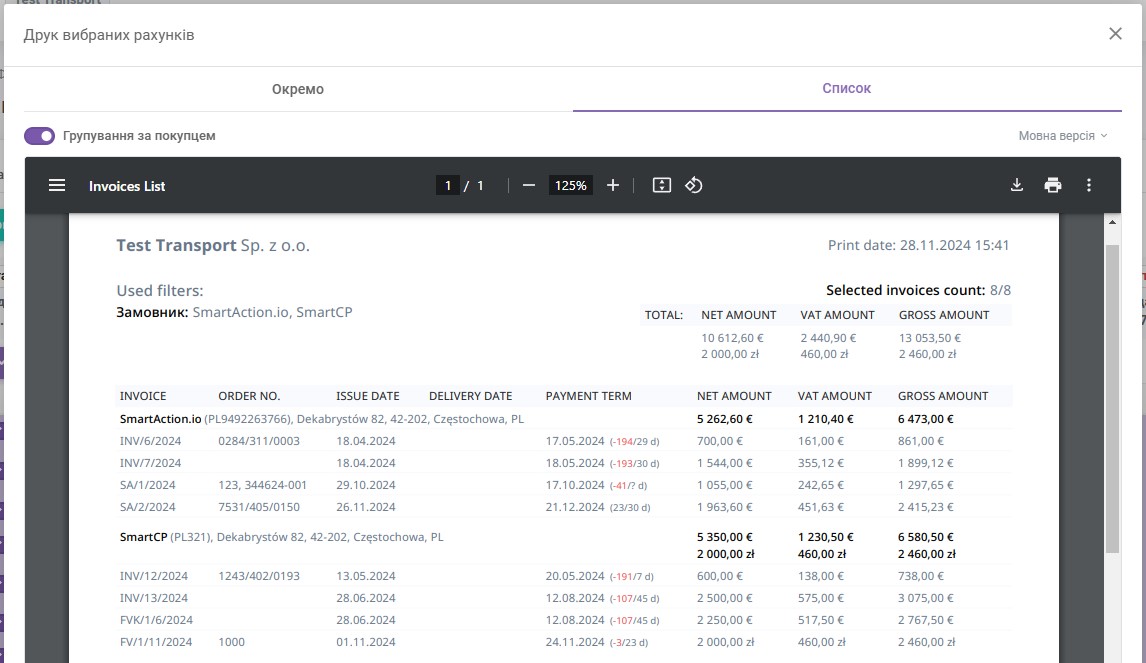The image size is (1146, 663).
Task: Select the INV/6/2024 invoice row
Action: click(x=563, y=441)
